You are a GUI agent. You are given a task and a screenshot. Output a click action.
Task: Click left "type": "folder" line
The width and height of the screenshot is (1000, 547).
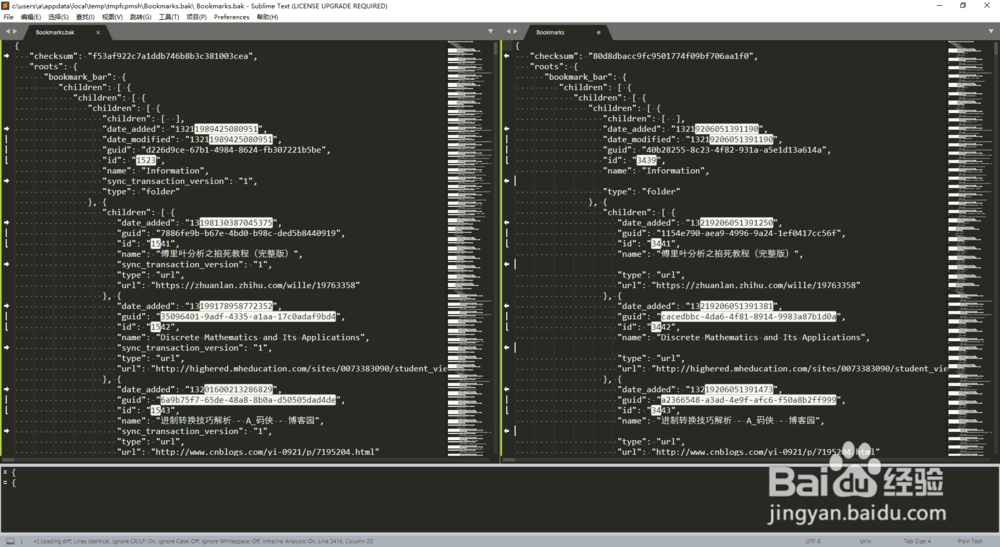coord(142,191)
